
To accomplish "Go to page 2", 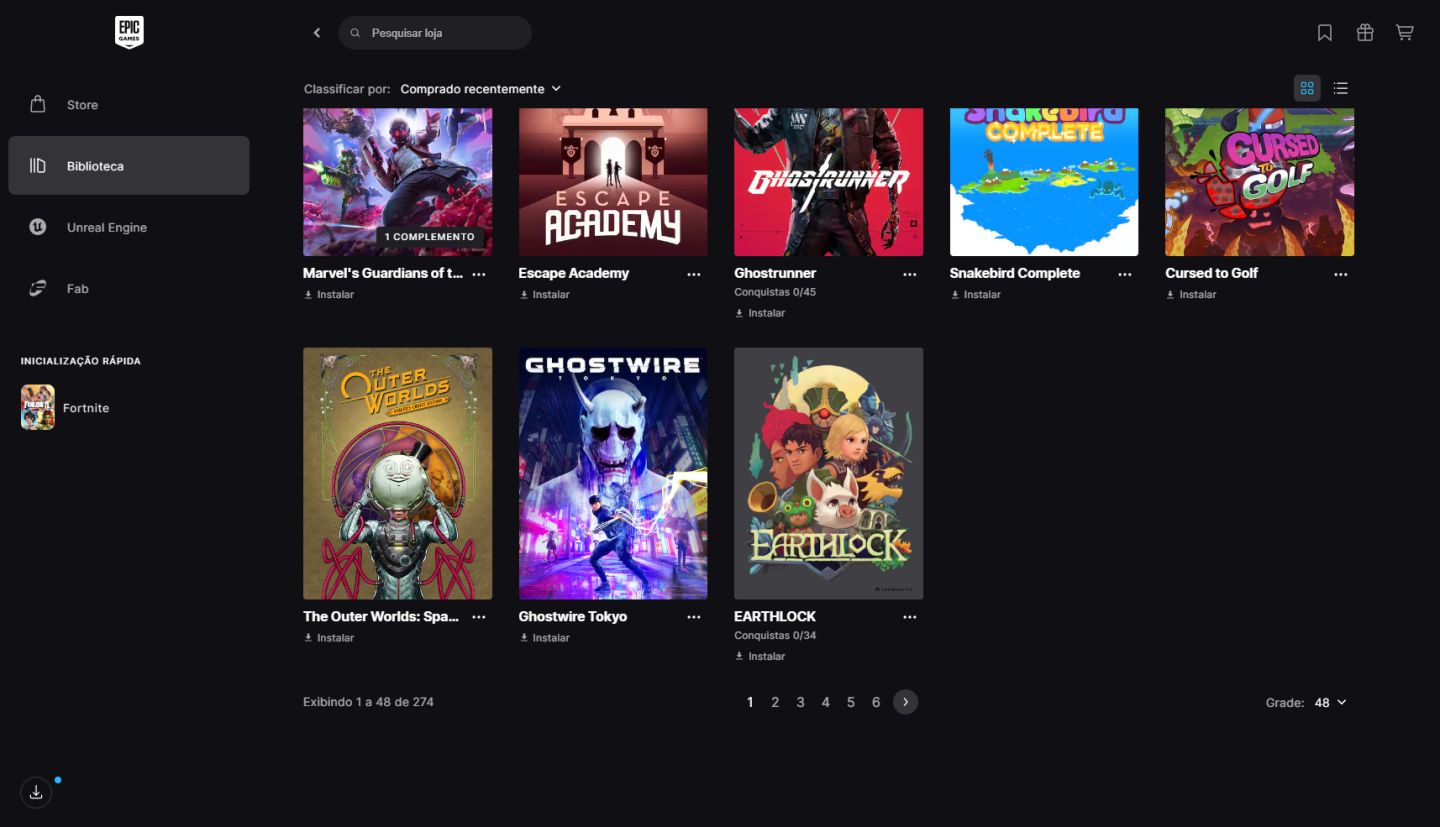I will [775, 702].
